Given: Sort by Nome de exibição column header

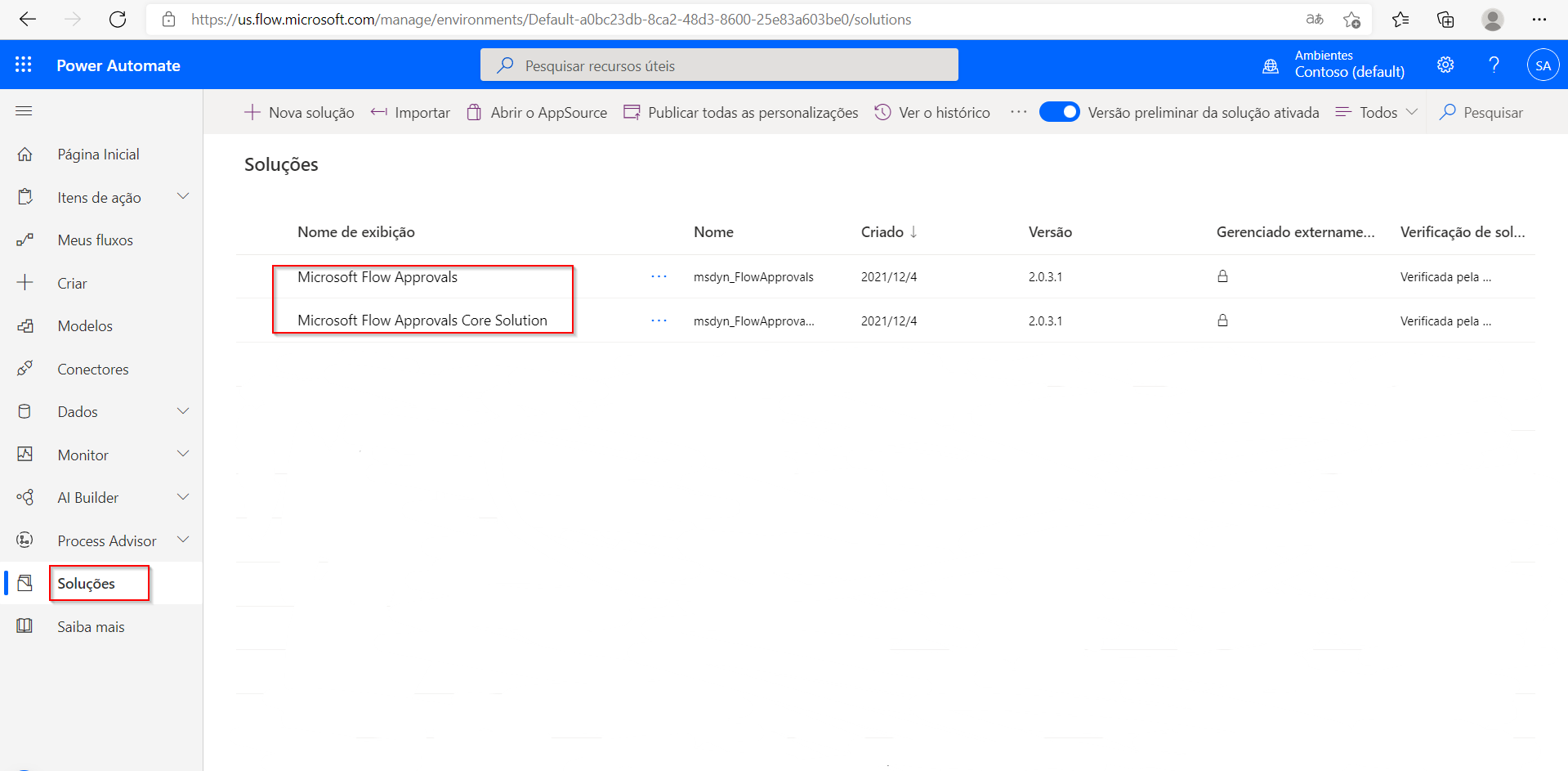Looking at the screenshot, I should click(356, 231).
